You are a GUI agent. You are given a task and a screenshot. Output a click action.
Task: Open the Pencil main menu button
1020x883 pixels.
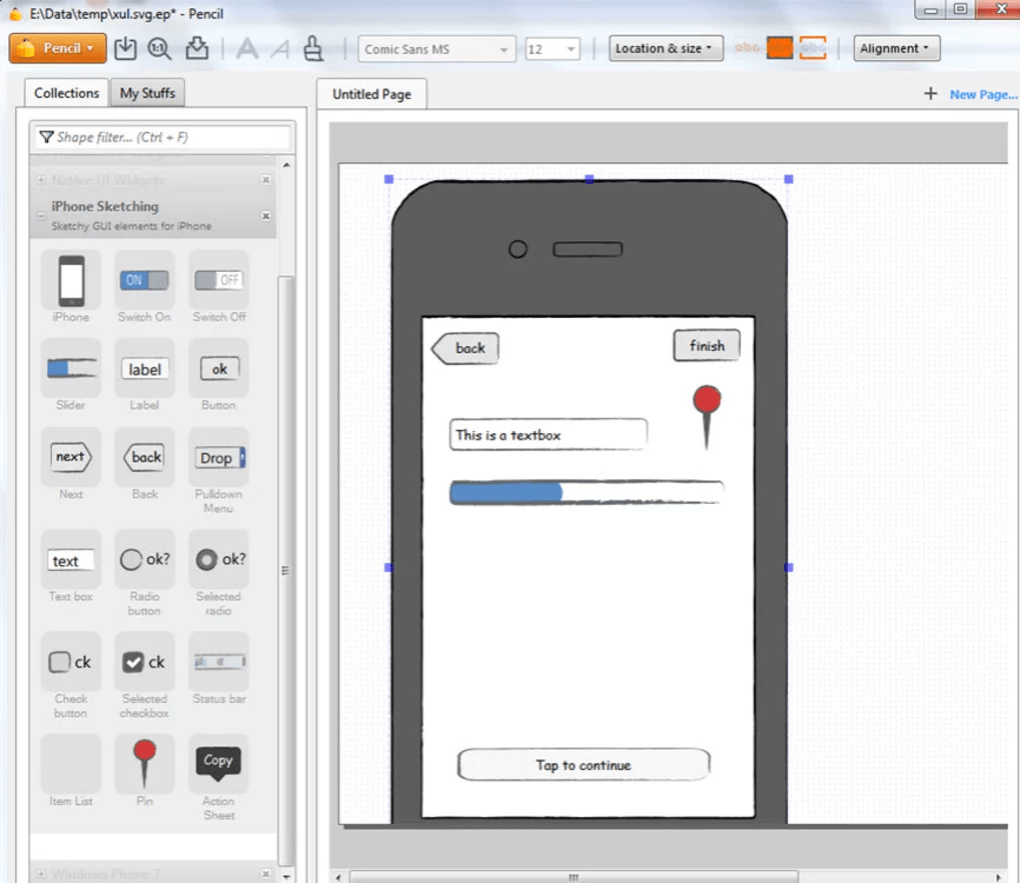(x=58, y=48)
